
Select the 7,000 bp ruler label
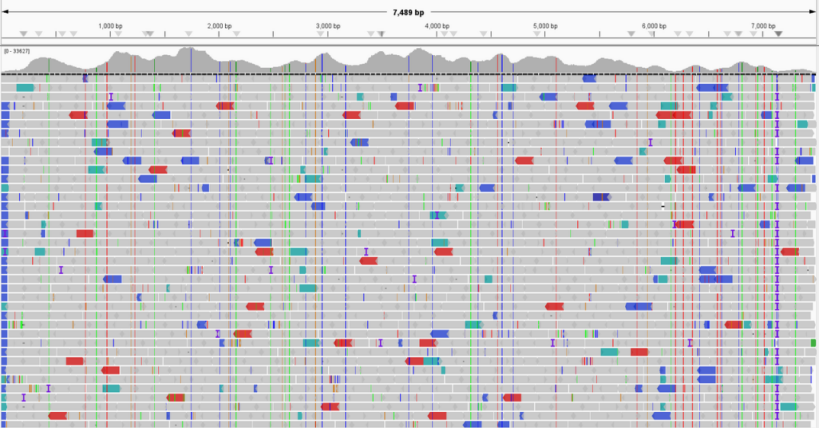(762, 25)
